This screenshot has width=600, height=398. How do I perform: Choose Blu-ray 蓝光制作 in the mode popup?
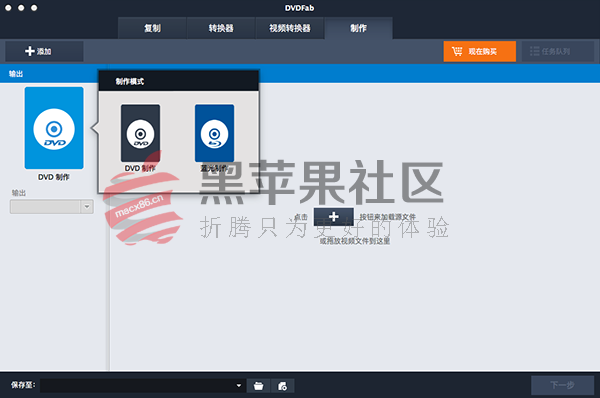point(214,133)
